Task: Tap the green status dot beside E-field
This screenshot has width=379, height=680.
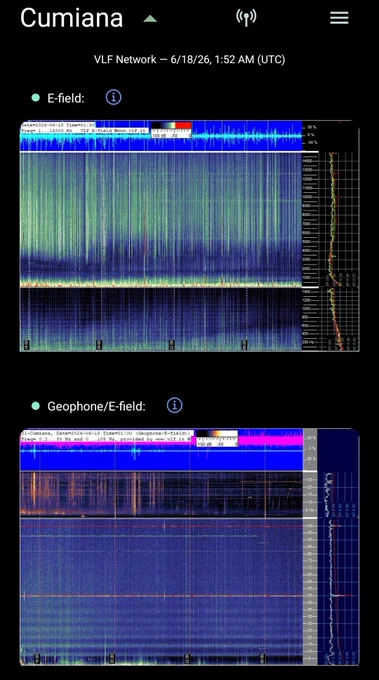Action: pos(36,98)
